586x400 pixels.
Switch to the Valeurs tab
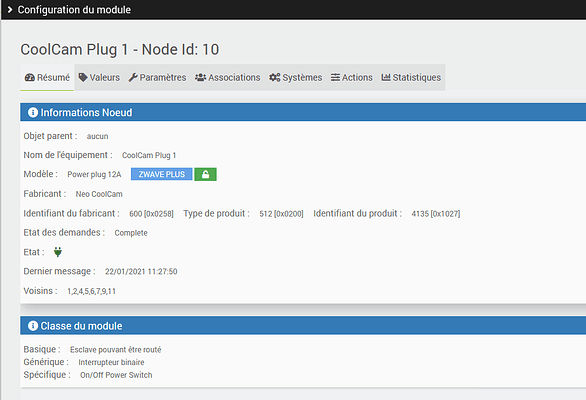click(99, 77)
